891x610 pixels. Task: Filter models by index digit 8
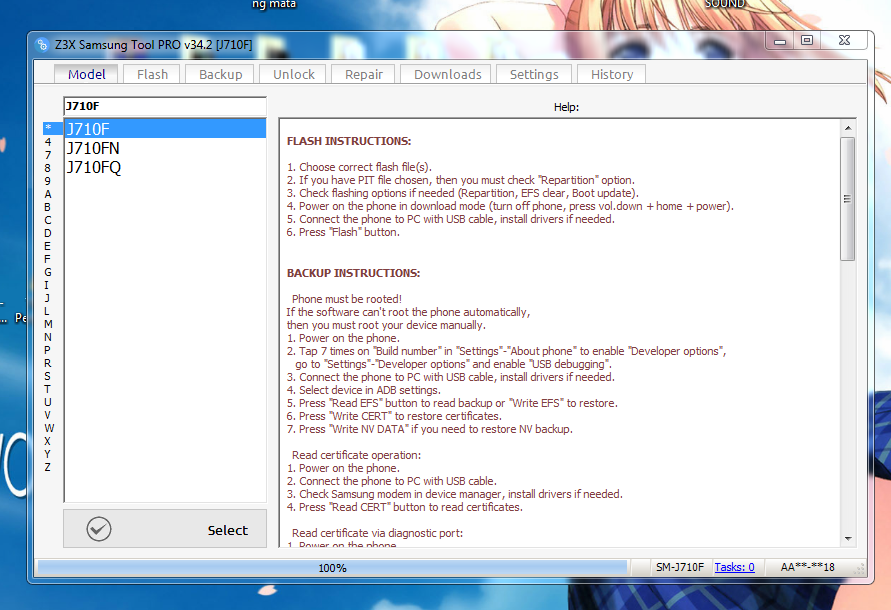(48, 168)
